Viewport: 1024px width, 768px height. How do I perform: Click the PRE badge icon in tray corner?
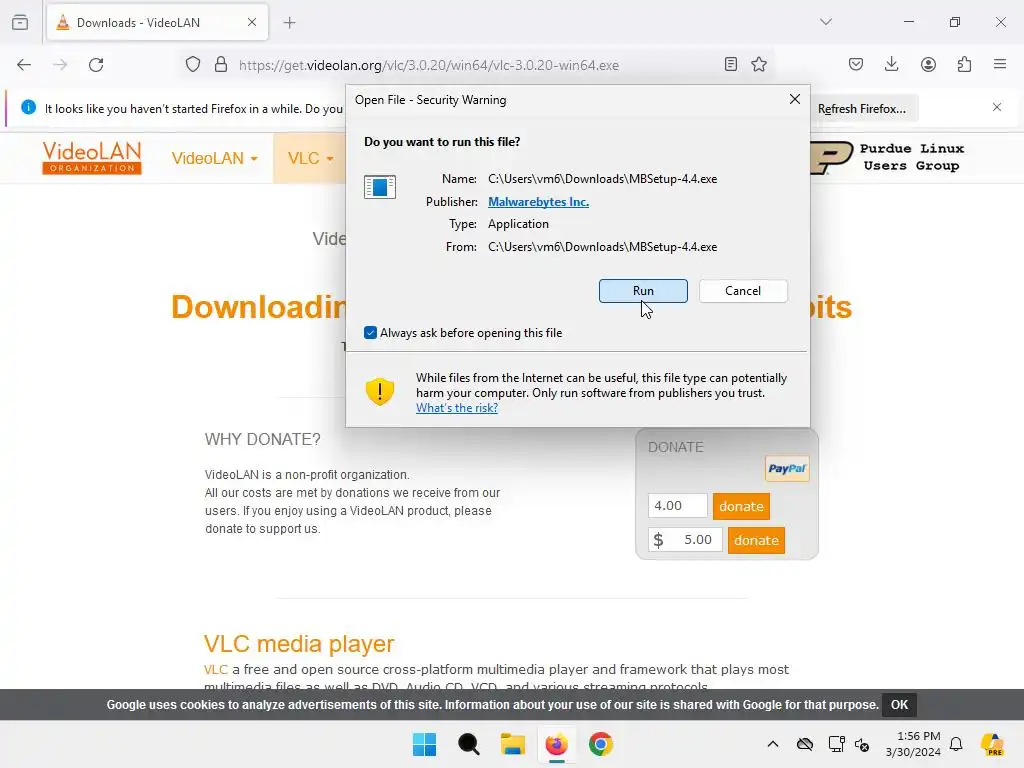pos(993,744)
